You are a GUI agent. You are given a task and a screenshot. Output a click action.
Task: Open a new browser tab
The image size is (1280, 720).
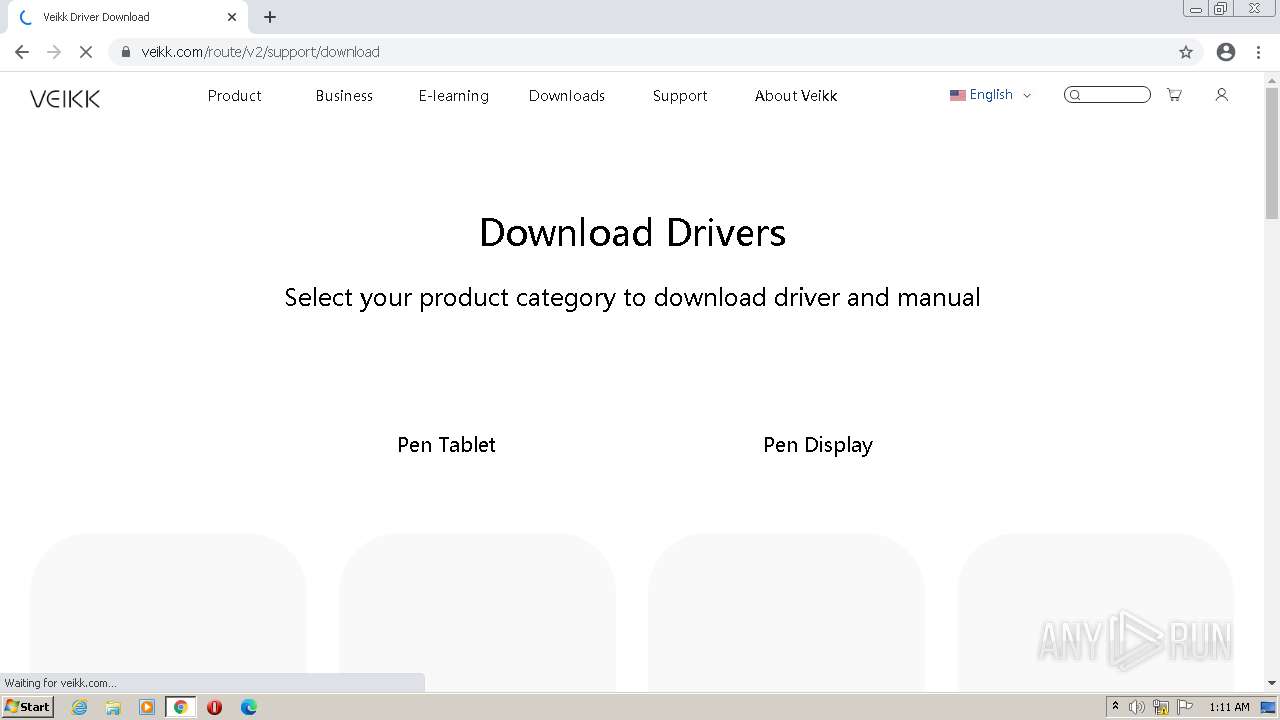pos(270,17)
